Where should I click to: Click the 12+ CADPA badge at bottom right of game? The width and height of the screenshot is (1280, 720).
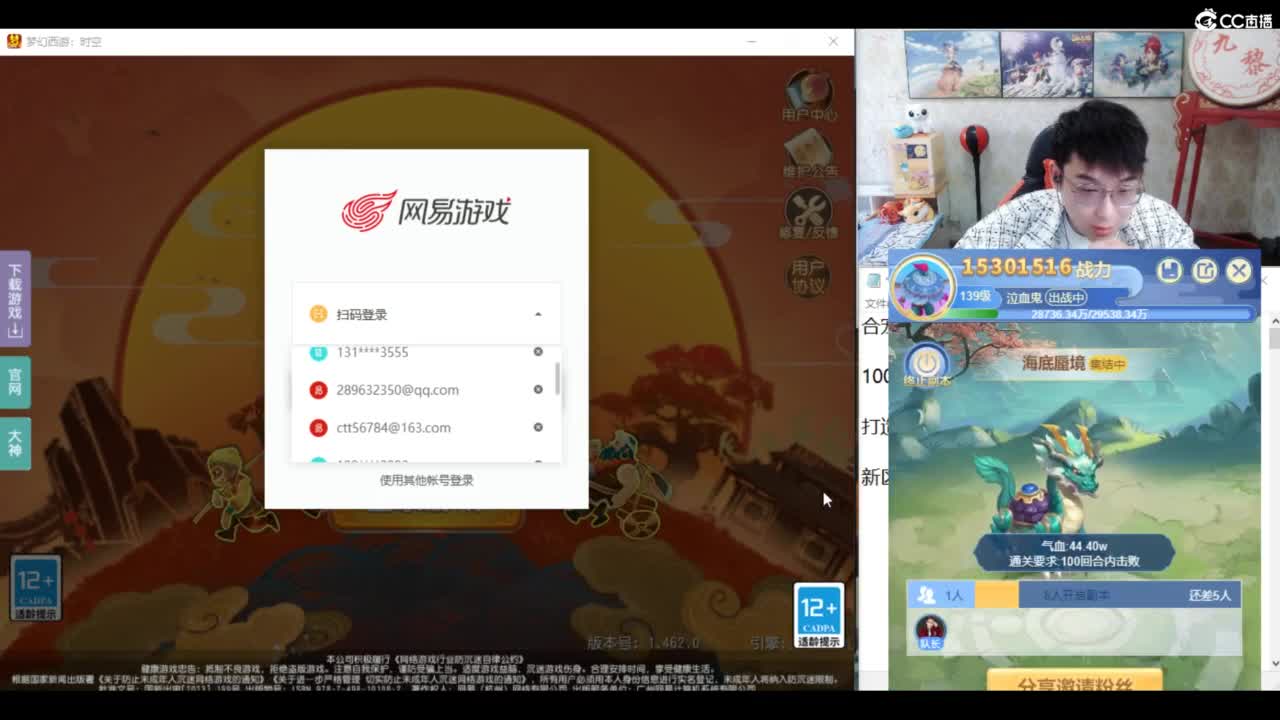pos(819,614)
